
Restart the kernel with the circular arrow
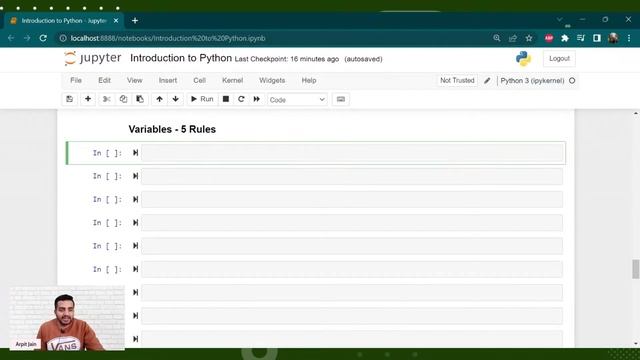point(241,99)
